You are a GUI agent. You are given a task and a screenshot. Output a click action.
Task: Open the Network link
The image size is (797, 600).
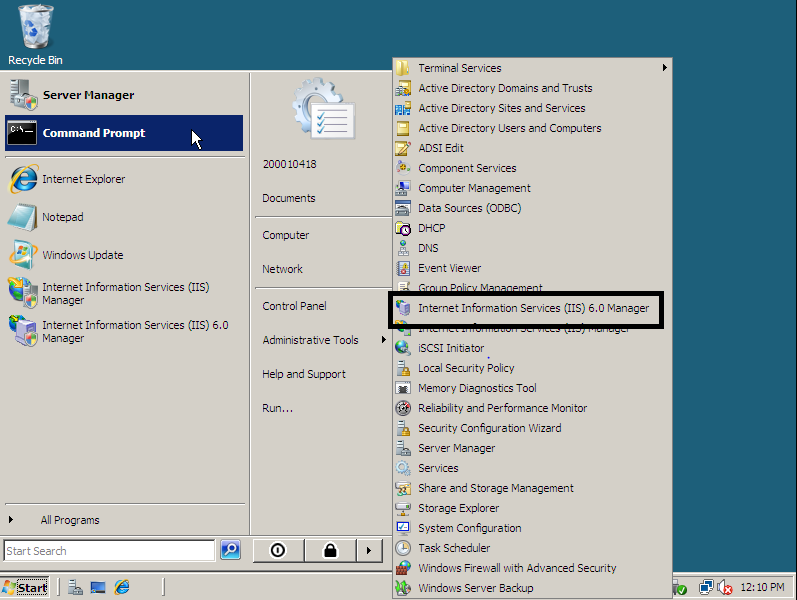click(283, 269)
